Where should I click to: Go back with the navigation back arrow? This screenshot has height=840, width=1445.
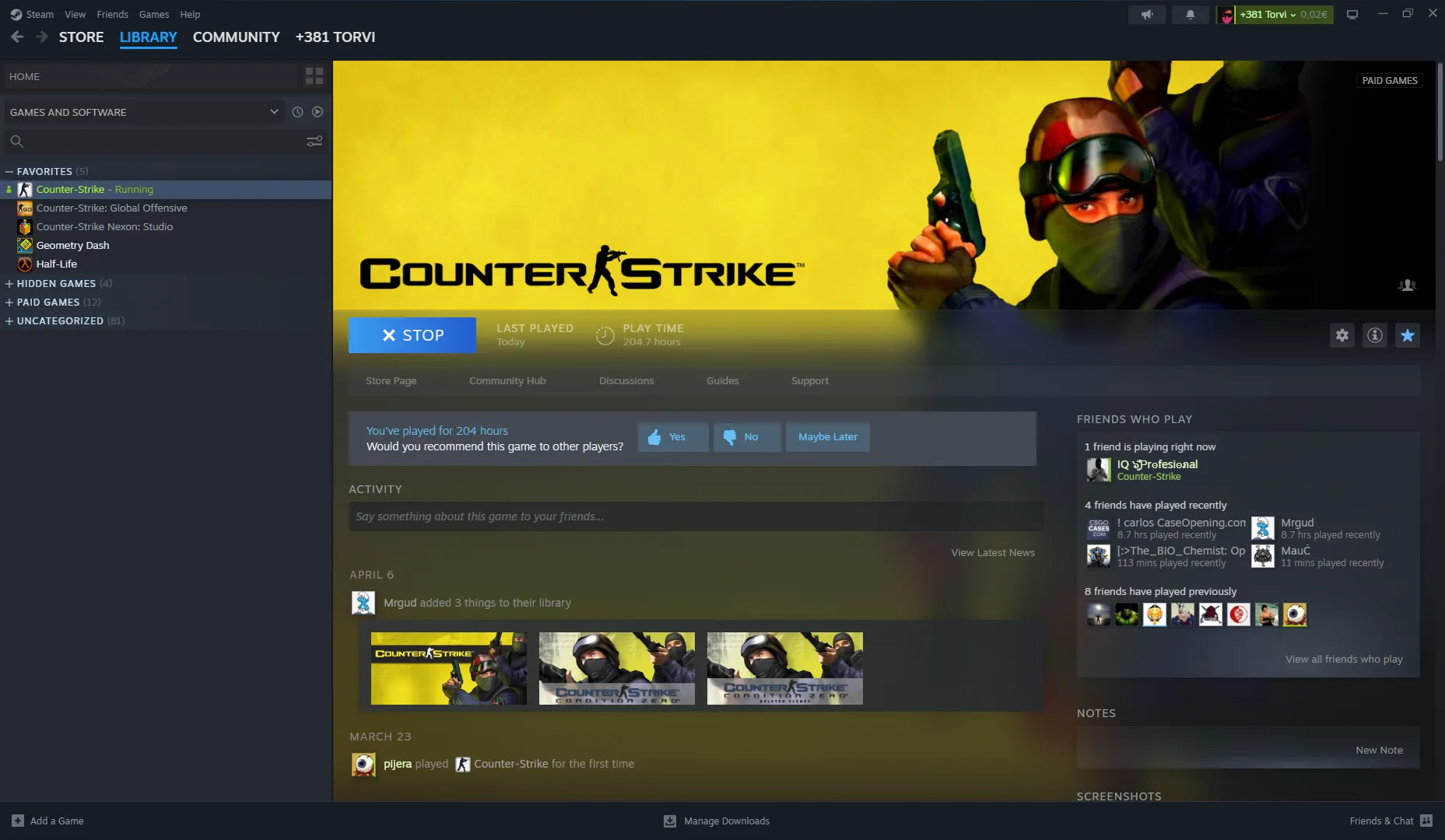point(17,37)
